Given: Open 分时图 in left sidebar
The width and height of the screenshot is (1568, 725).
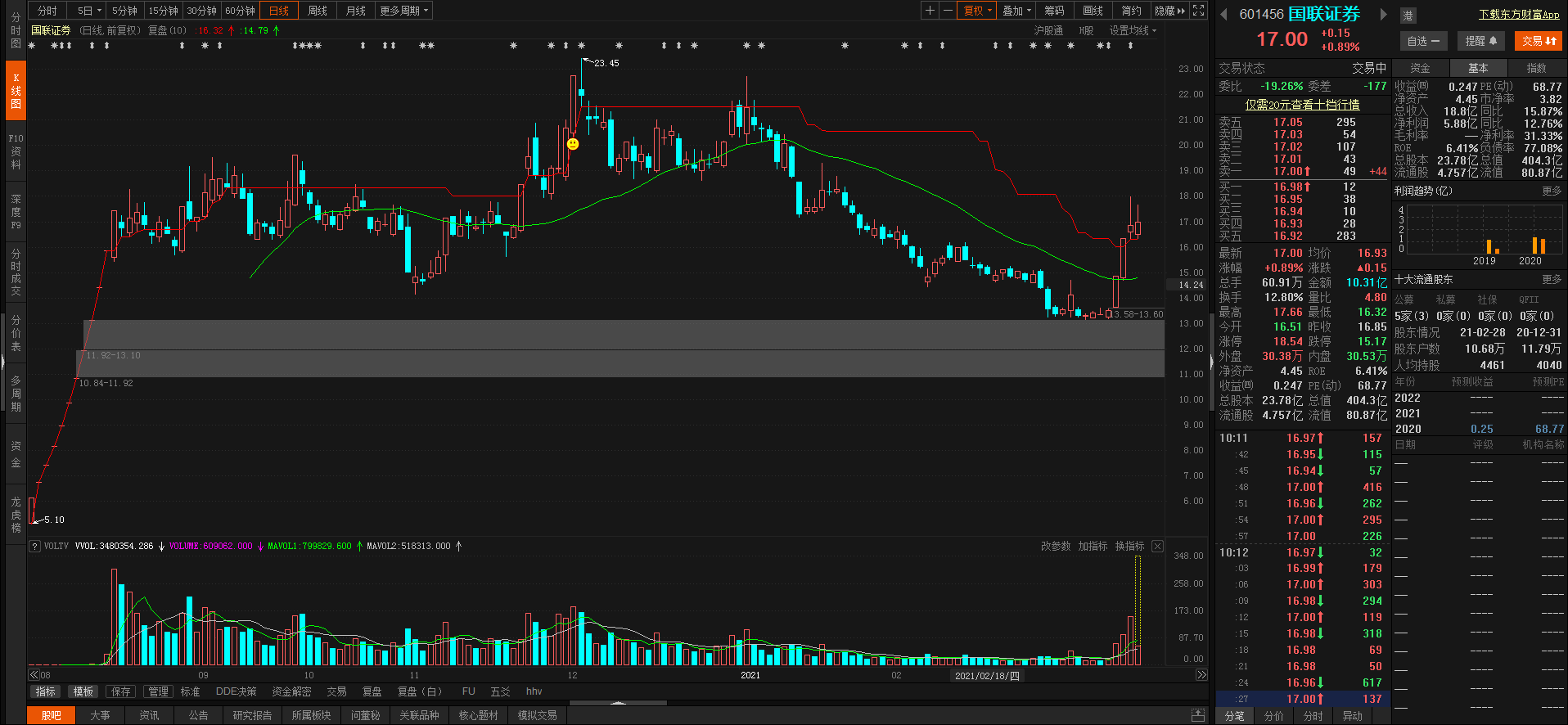Looking at the screenshot, I should pyautogui.click(x=16, y=30).
